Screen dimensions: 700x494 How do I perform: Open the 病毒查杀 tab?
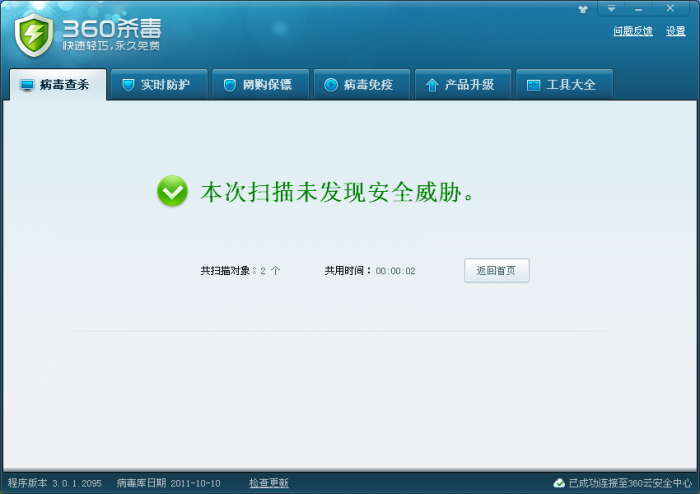click(58, 84)
